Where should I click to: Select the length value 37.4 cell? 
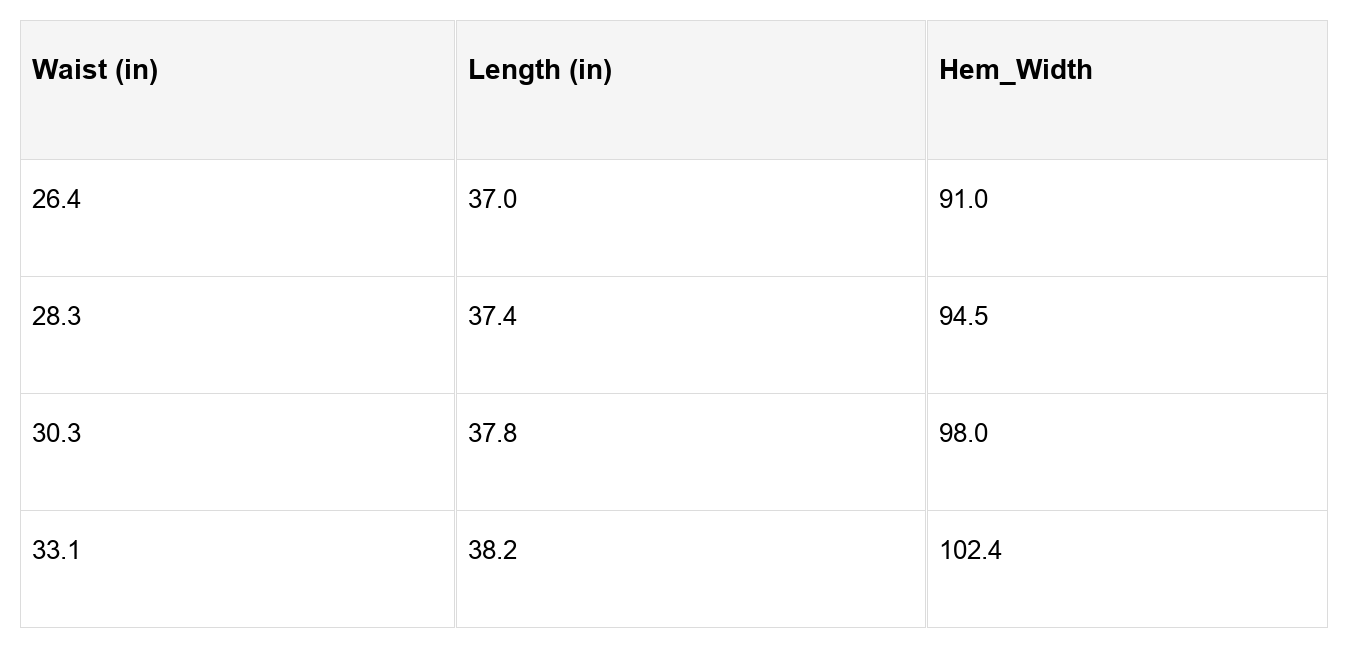492,317
